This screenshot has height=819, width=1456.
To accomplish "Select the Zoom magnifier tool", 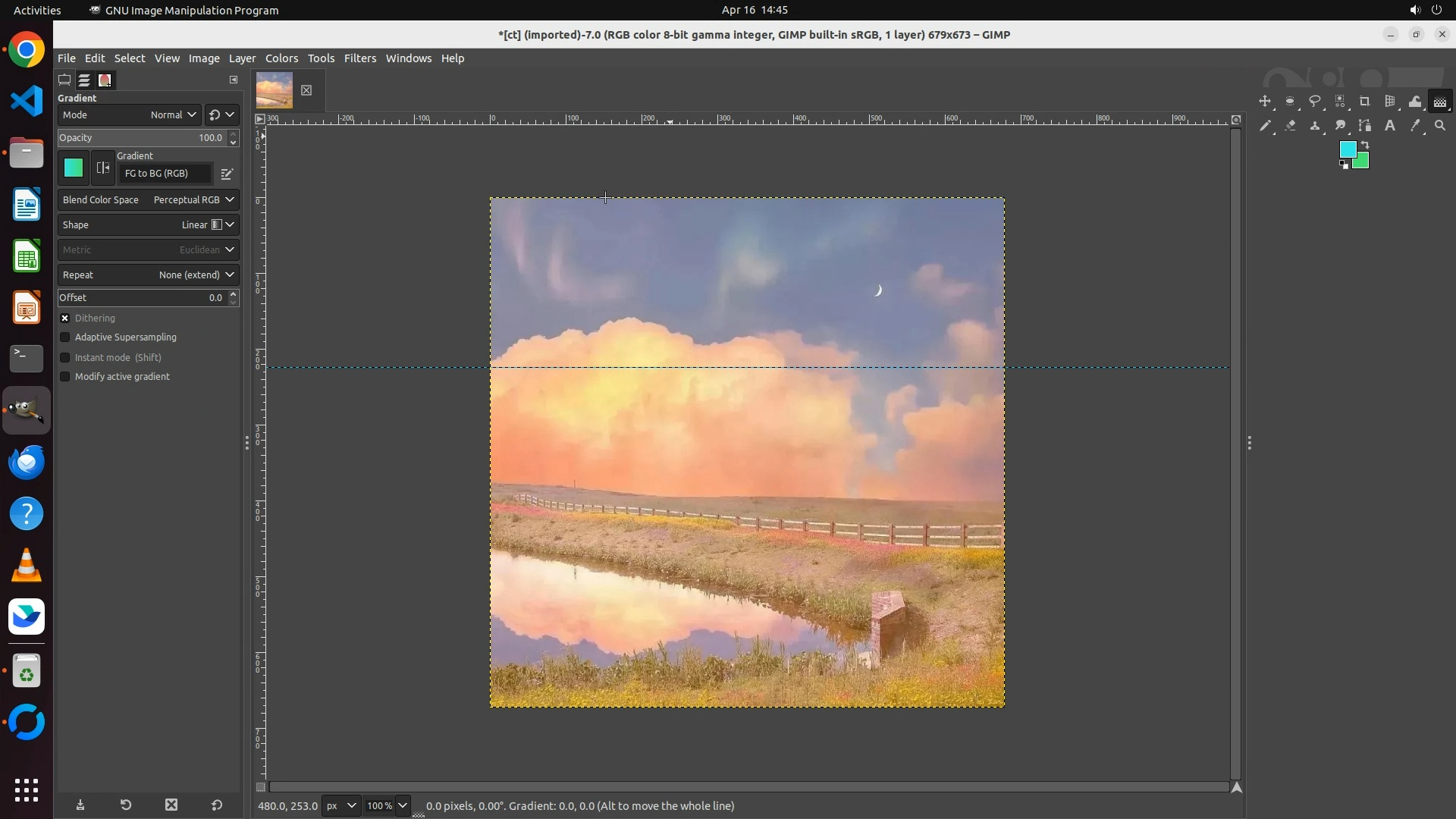I will [1440, 126].
